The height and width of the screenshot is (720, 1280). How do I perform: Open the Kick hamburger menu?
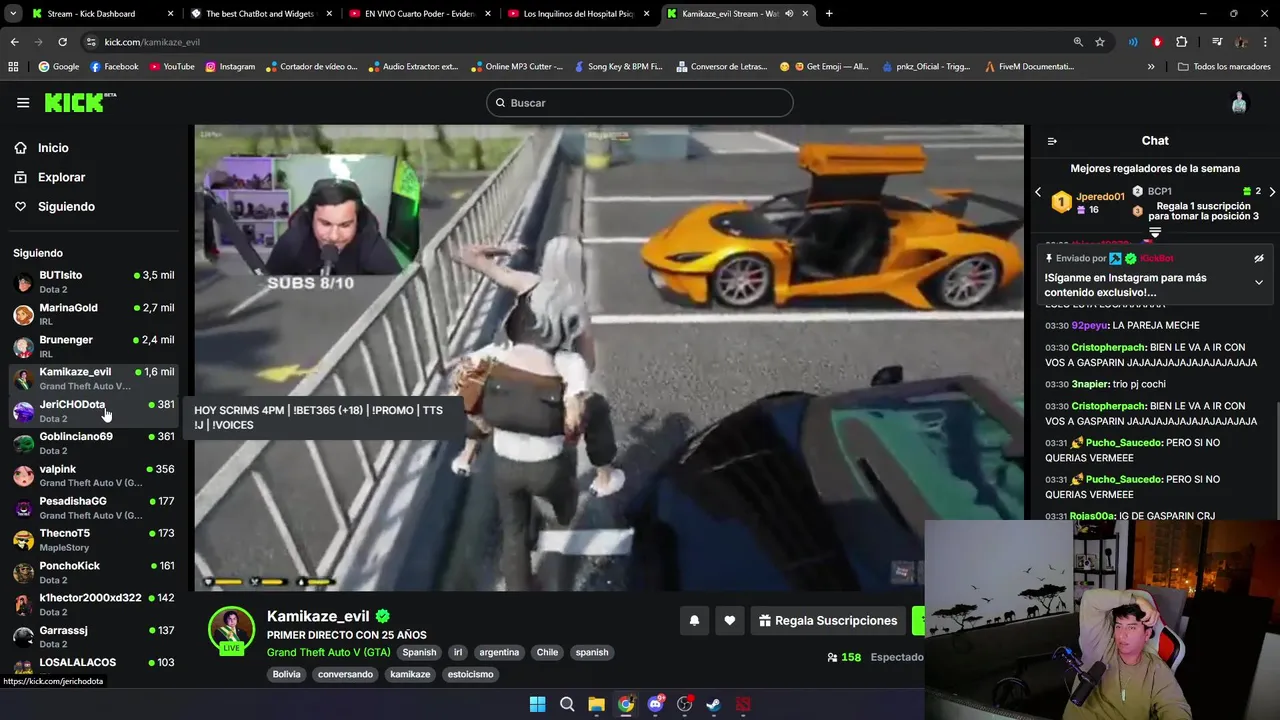point(23,102)
